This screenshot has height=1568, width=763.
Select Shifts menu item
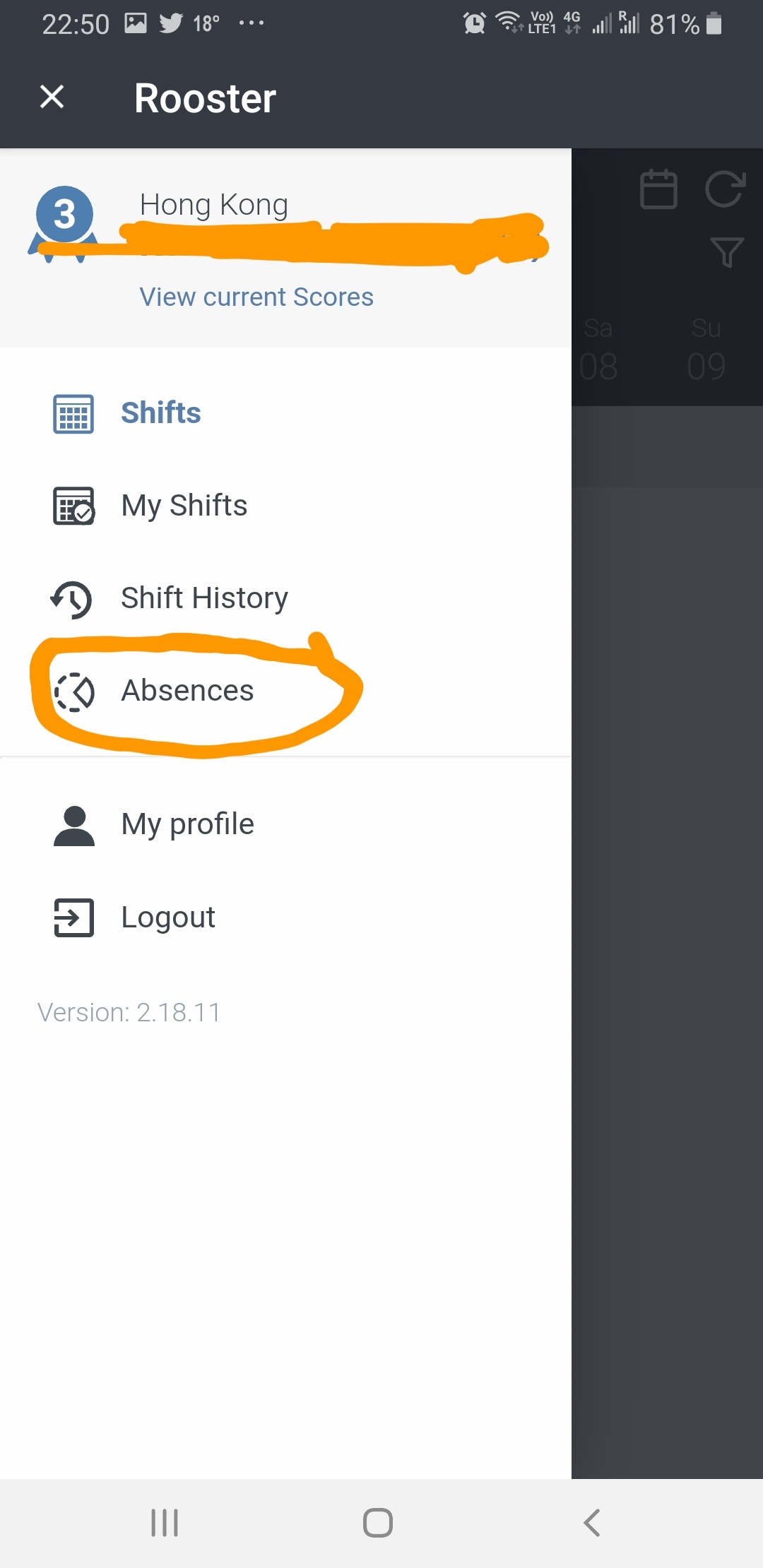pos(285,413)
